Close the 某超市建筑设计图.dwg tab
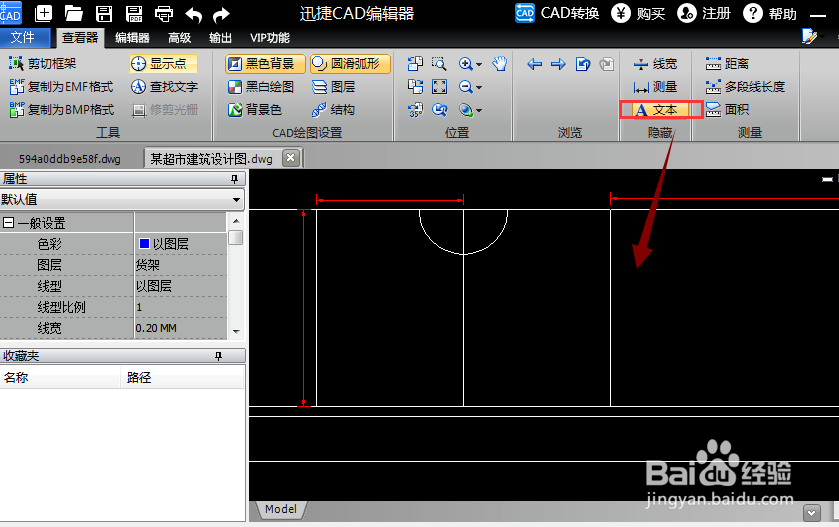This screenshot has width=839, height=527. point(291,158)
